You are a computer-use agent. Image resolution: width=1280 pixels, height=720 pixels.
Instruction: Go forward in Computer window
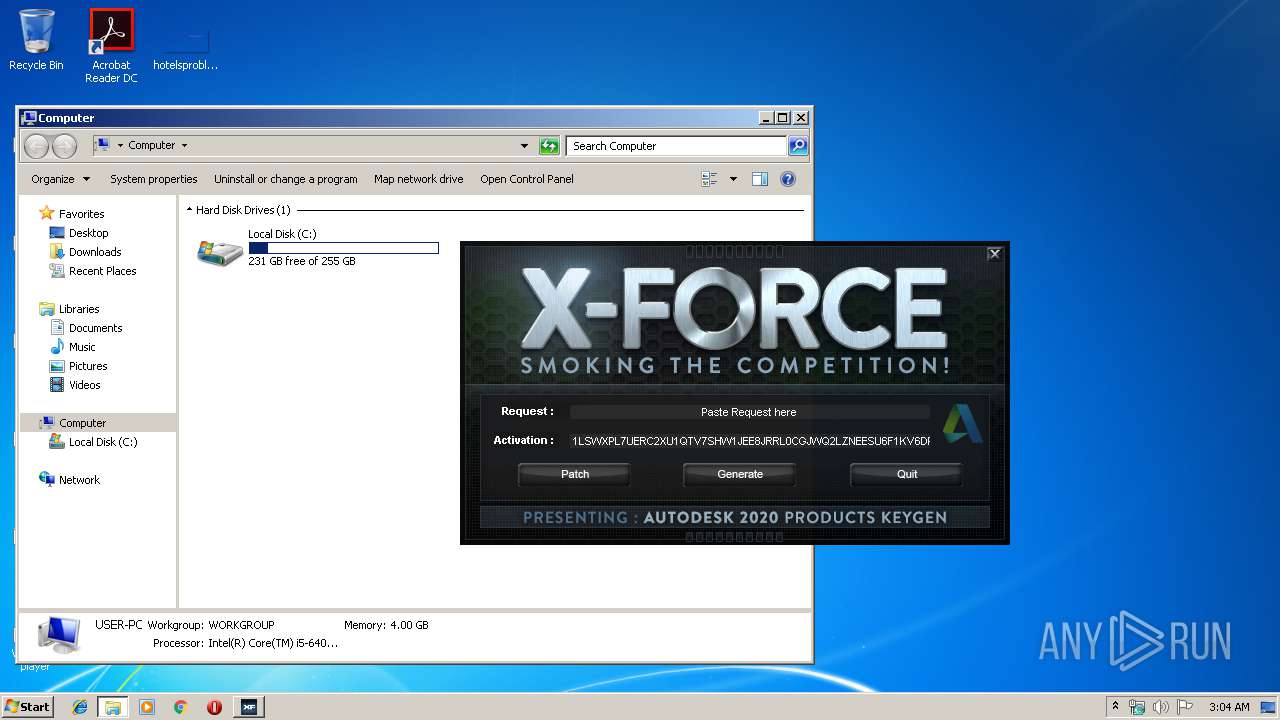pos(64,146)
